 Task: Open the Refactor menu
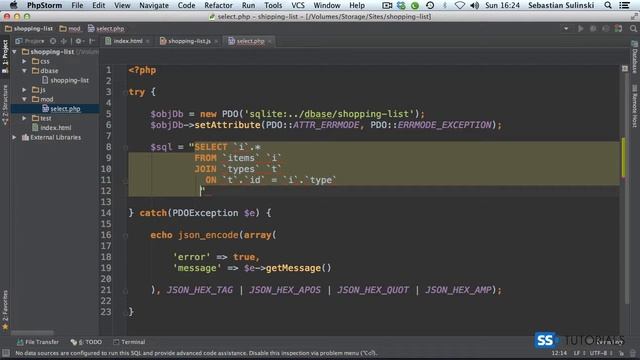[x=218, y=5]
